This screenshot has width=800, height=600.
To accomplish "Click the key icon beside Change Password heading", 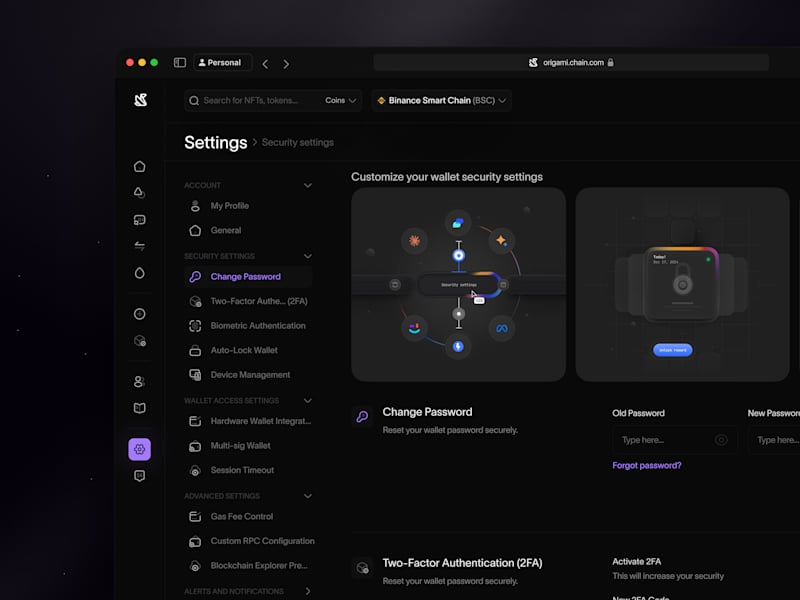I will pyautogui.click(x=362, y=417).
